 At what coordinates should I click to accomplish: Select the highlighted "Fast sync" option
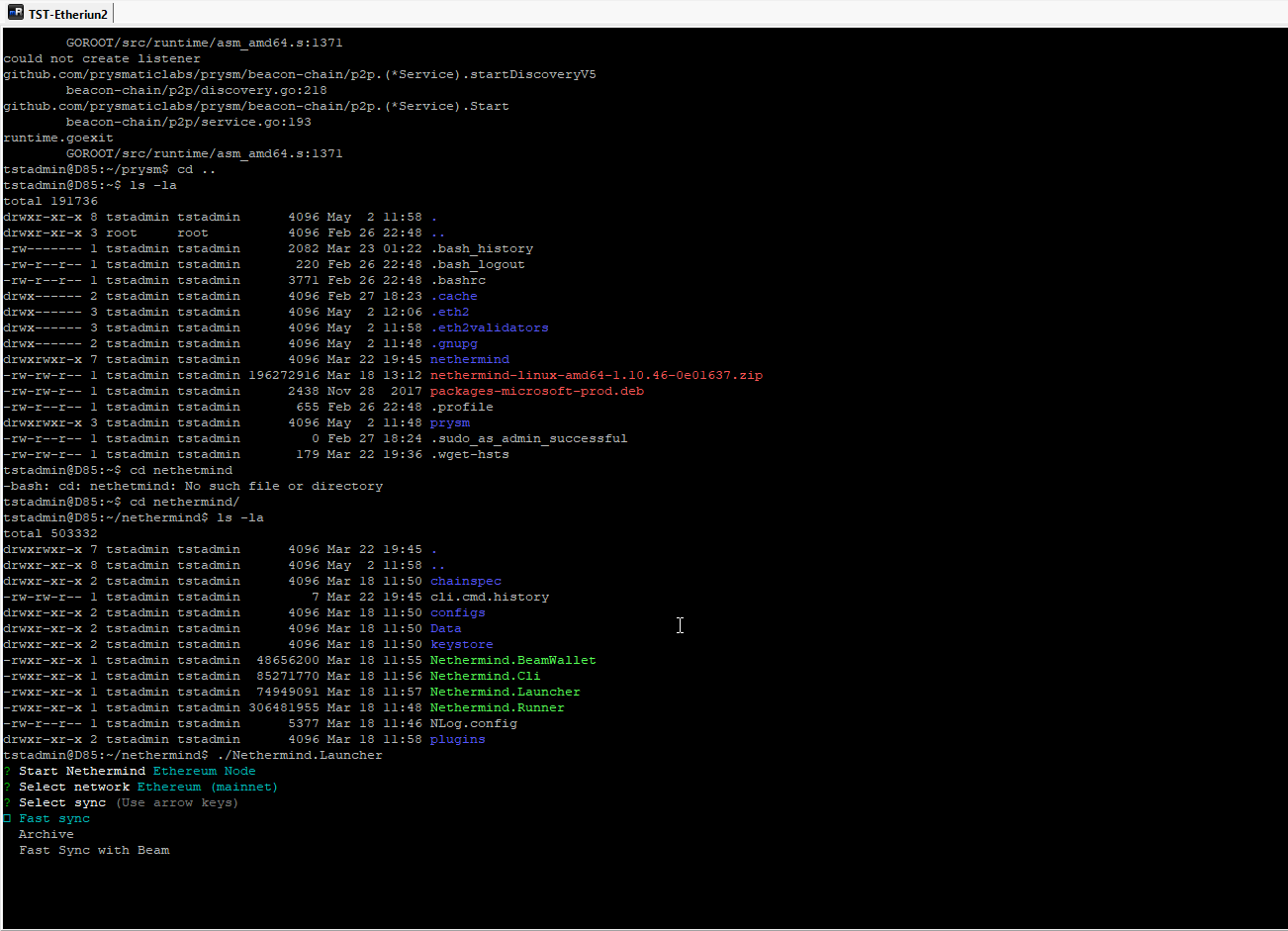click(54, 818)
